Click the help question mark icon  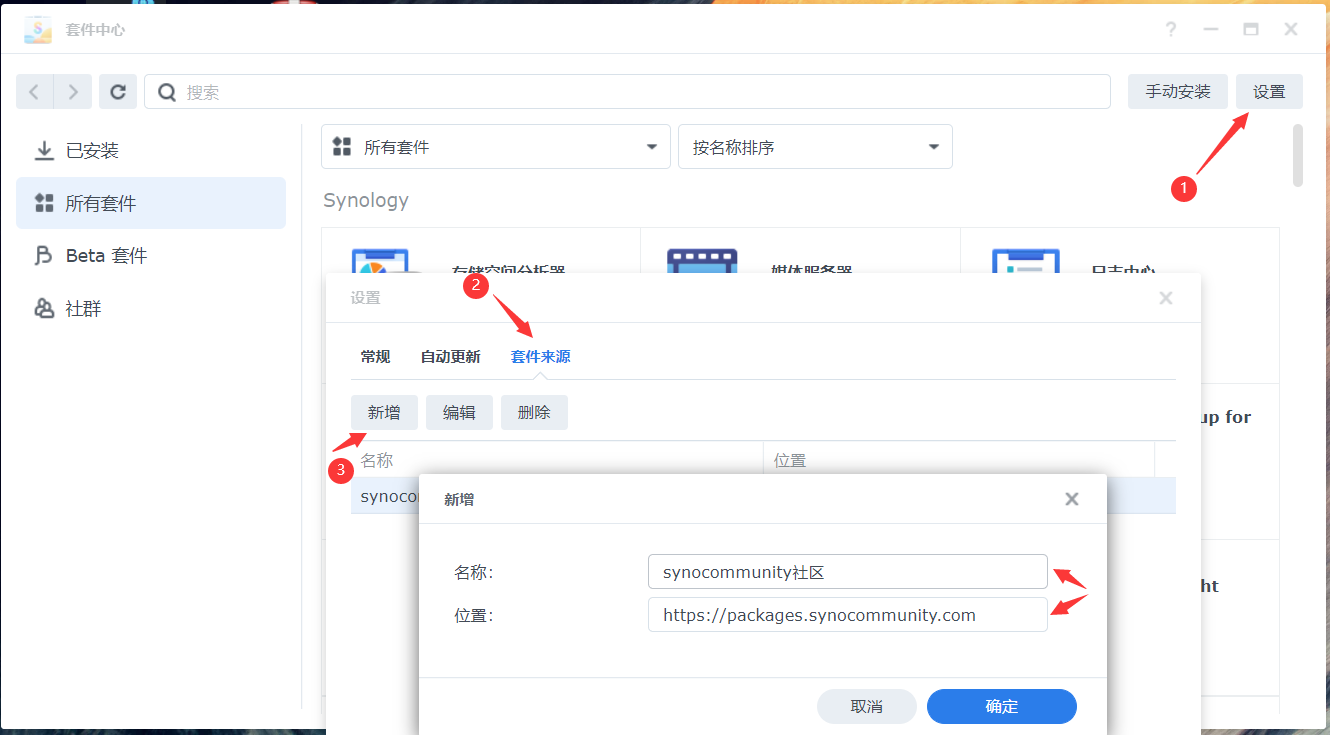tap(1171, 29)
